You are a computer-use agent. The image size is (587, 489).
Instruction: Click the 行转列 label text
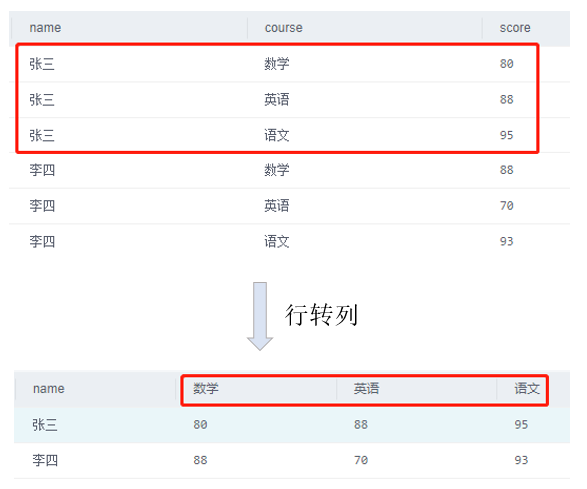pos(321,315)
